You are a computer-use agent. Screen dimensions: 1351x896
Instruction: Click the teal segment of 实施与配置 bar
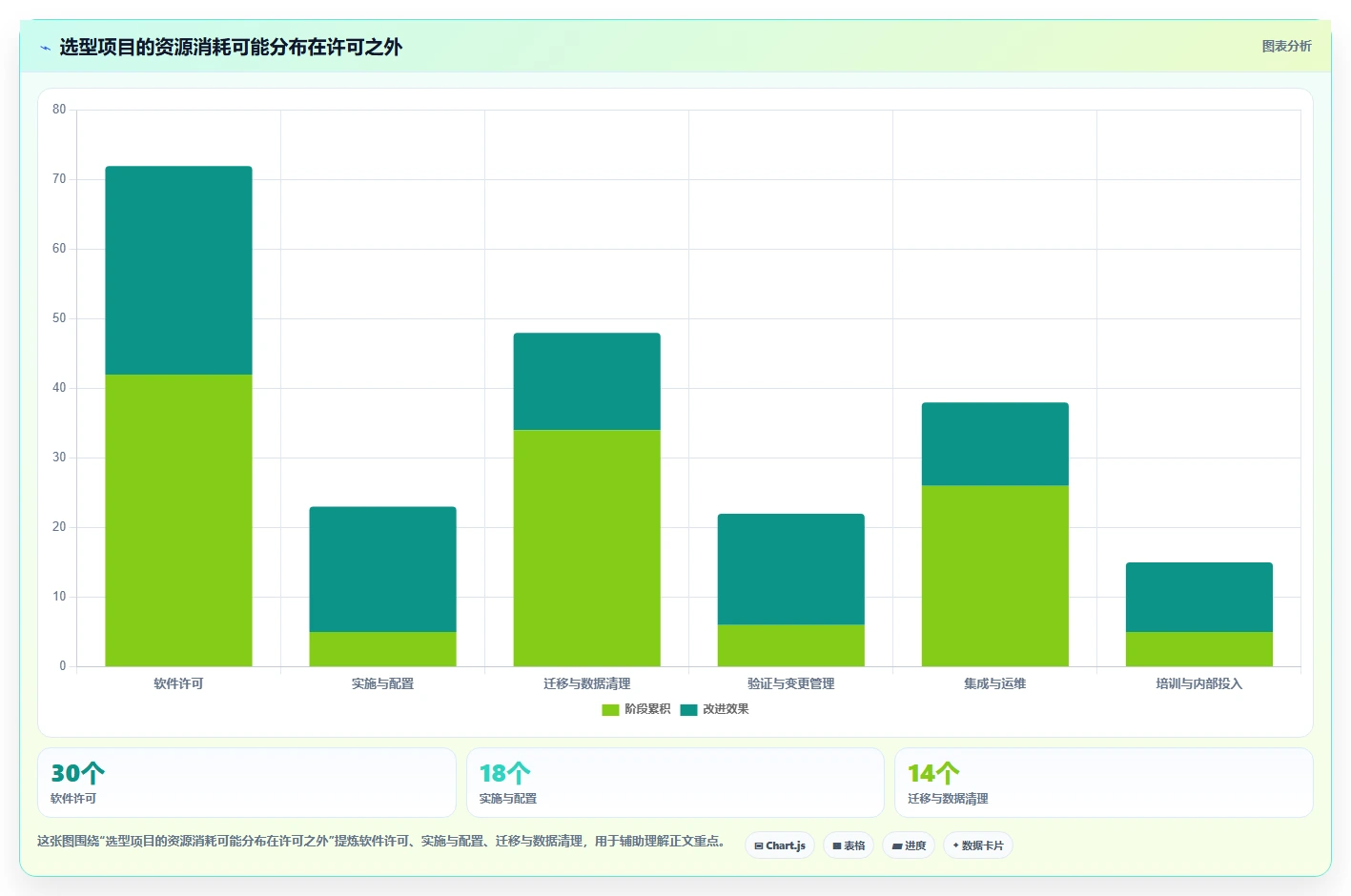382,569
